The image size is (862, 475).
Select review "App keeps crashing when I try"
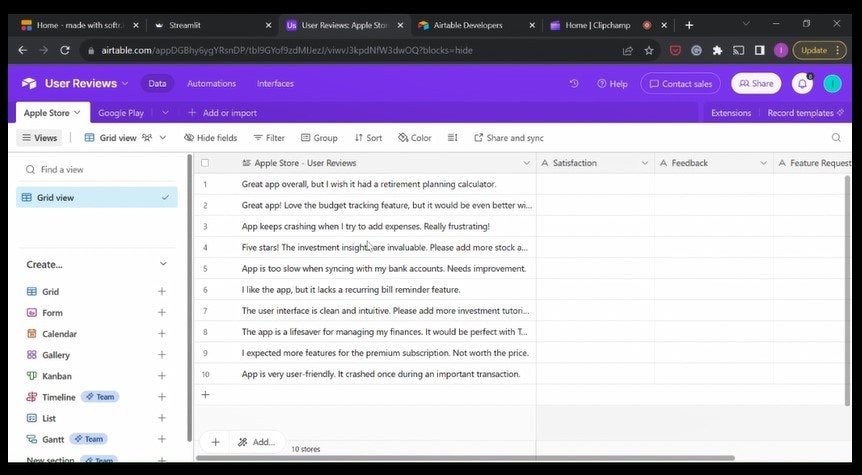tap(365, 227)
